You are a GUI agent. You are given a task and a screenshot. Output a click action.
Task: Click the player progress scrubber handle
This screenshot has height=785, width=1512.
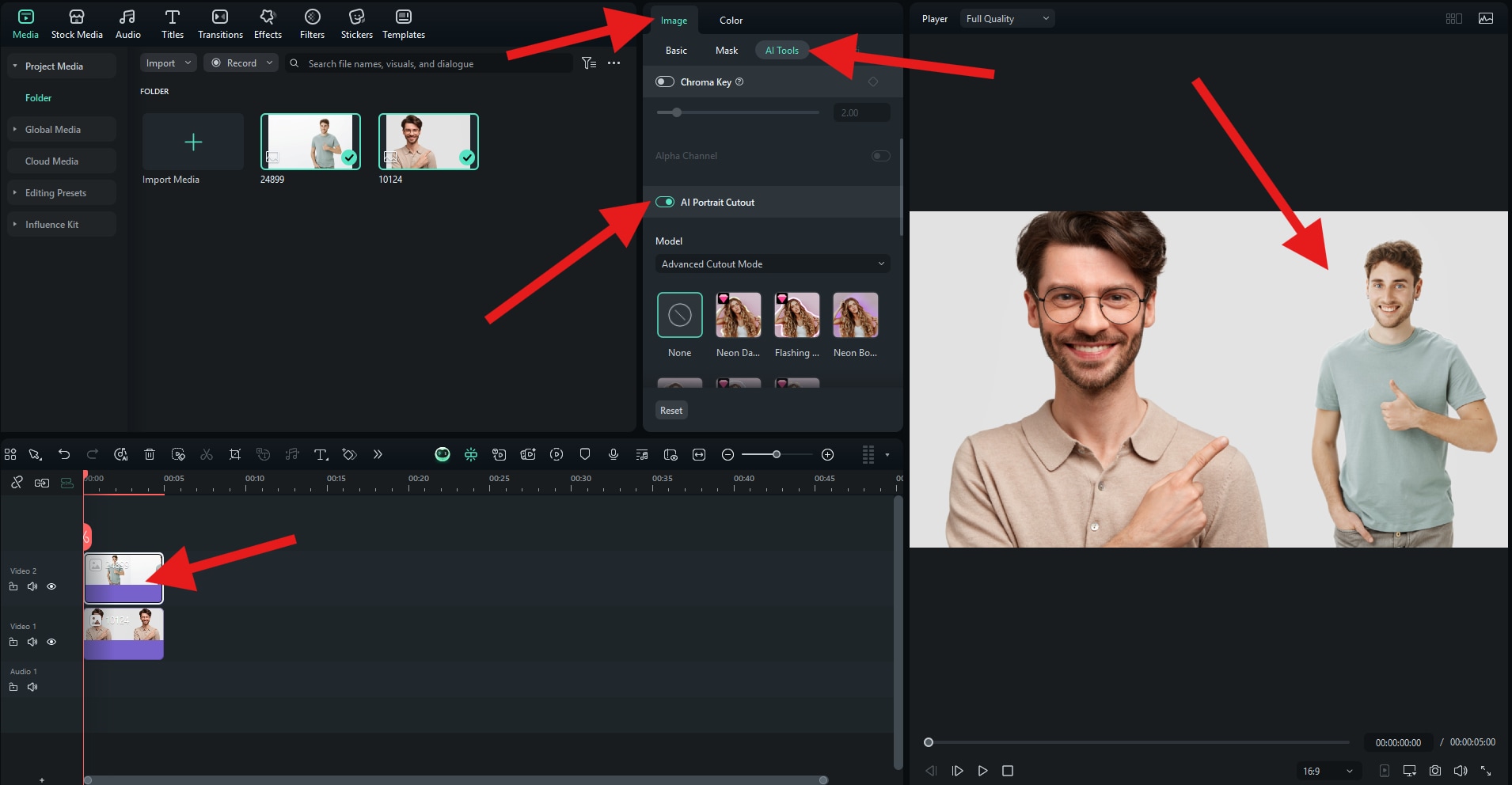(x=929, y=742)
